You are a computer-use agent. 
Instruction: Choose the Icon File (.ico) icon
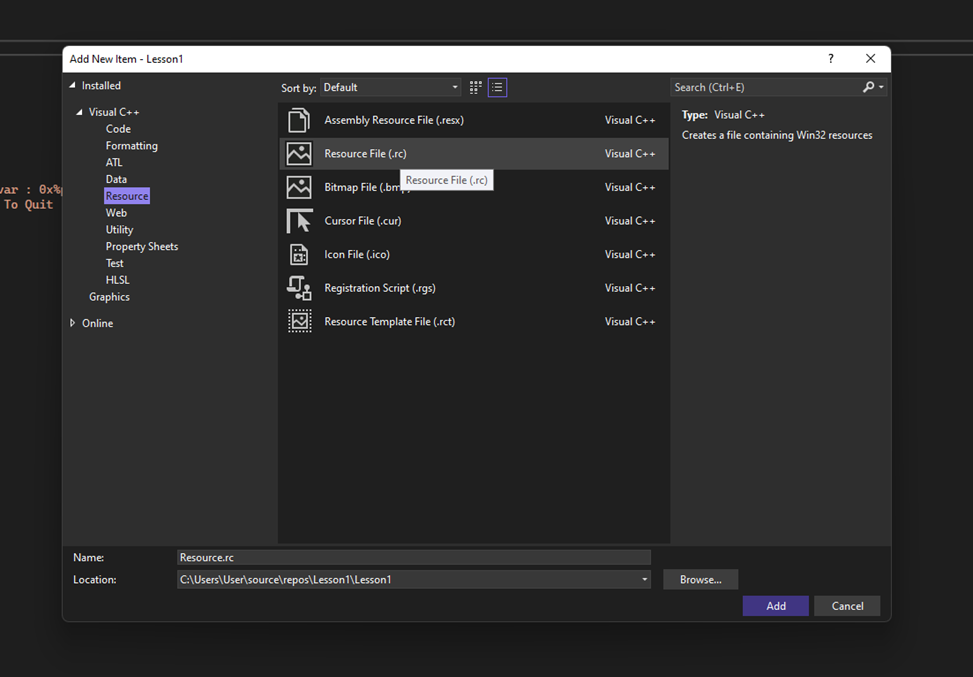coord(299,254)
